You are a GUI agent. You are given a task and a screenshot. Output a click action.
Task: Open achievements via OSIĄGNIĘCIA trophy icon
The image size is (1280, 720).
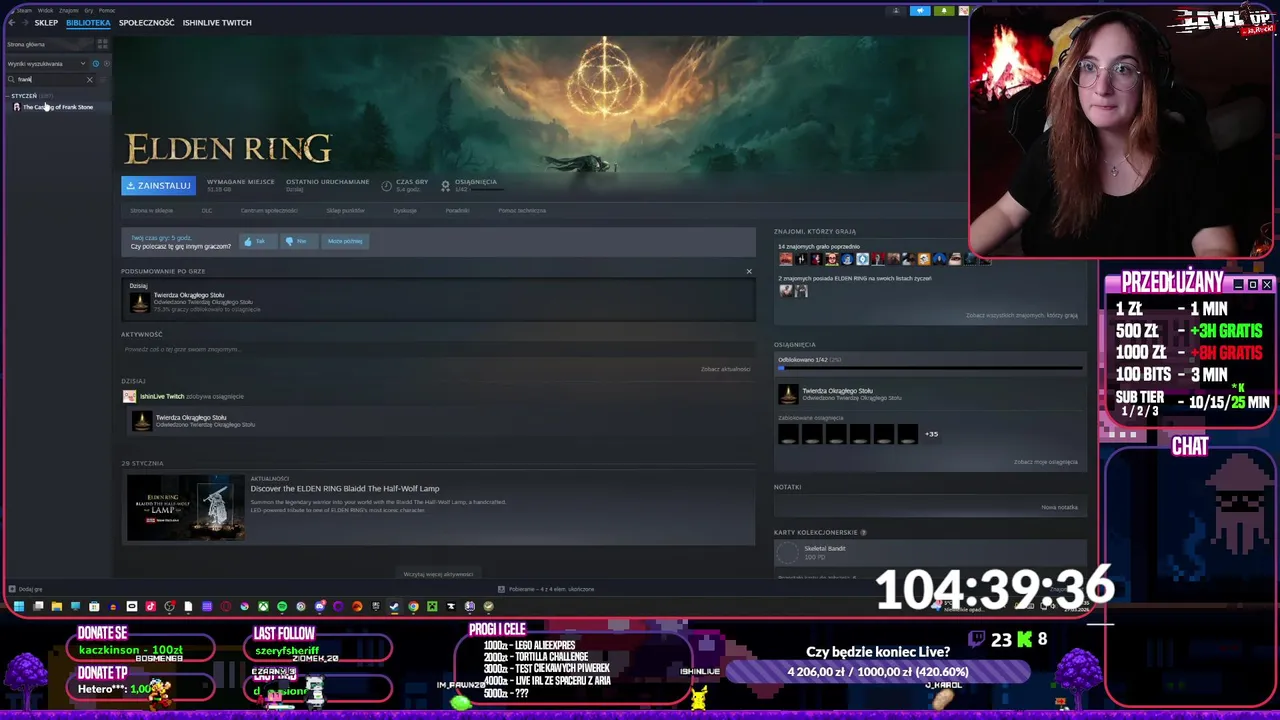click(x=446, y=185)
